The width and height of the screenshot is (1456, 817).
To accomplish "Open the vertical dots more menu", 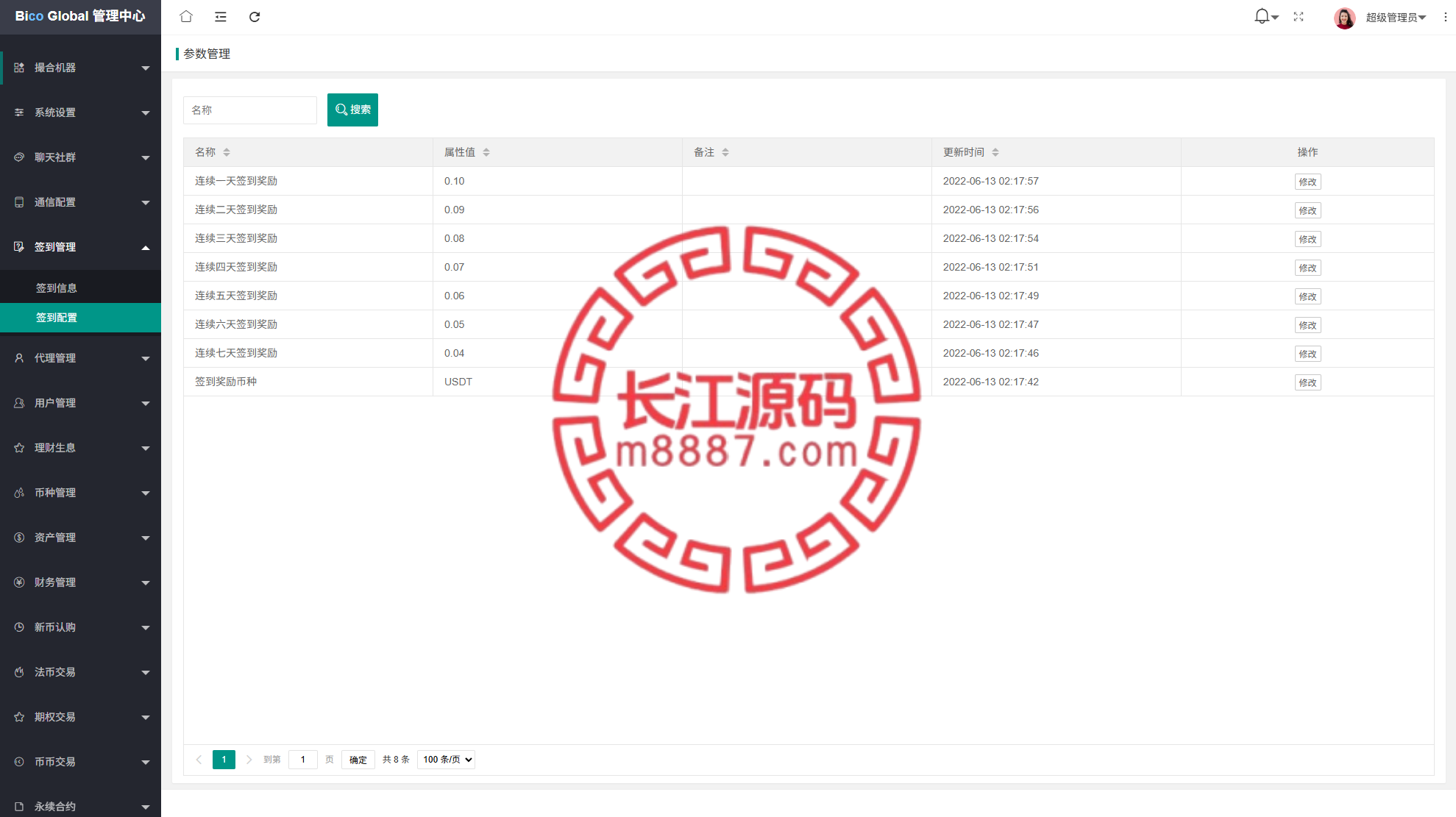I will coord(1445,17).
